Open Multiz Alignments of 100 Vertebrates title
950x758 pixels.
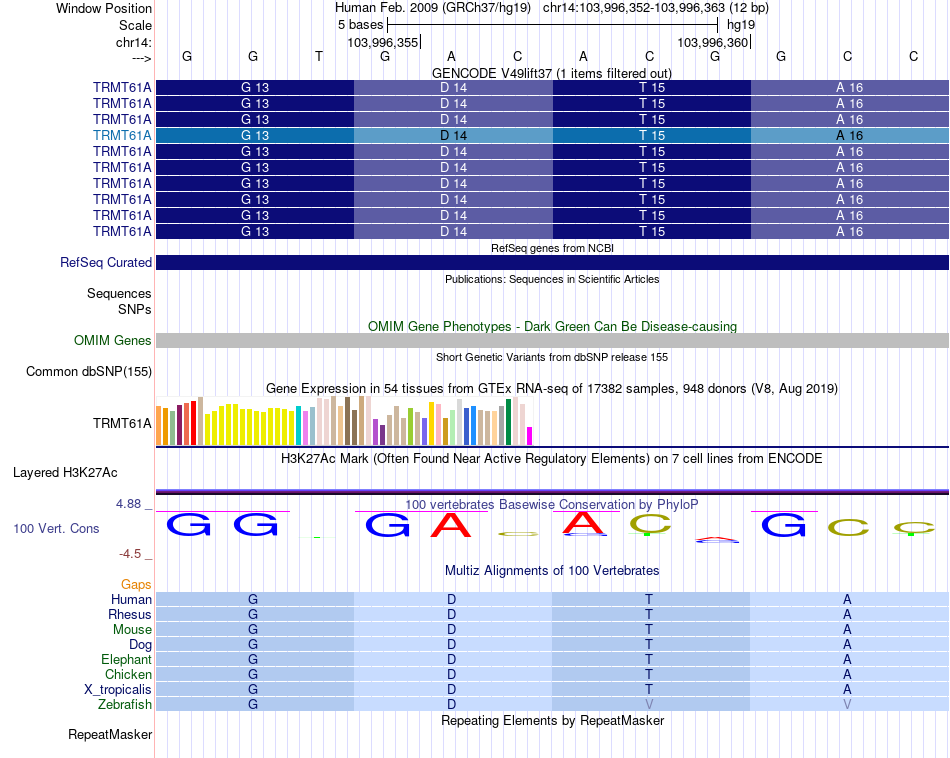coord(552,570)
